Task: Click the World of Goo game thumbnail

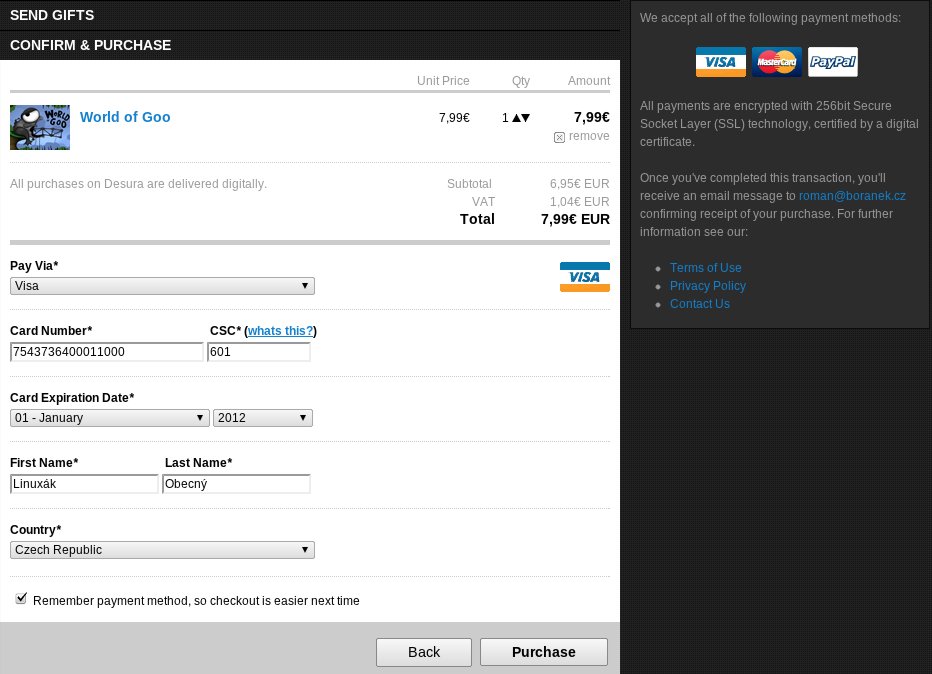Action: tap(40, 127)
